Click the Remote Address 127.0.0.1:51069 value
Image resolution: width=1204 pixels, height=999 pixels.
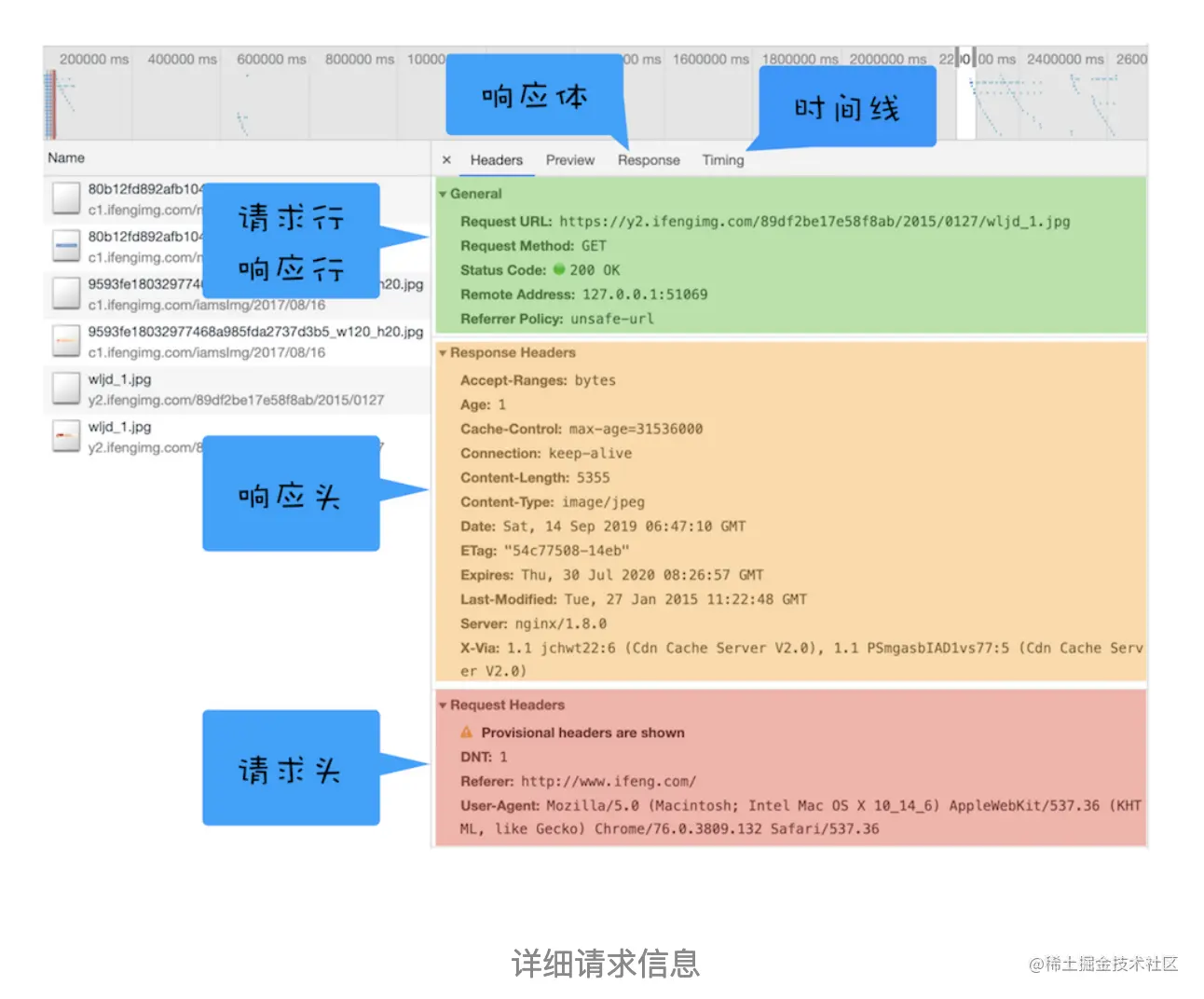coord(645,294)
